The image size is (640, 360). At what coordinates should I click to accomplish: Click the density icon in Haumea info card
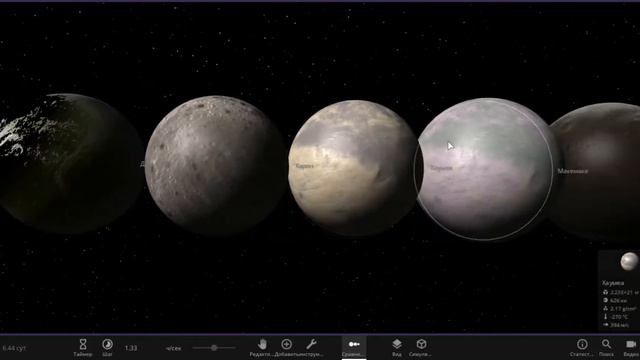coord(606,309)
